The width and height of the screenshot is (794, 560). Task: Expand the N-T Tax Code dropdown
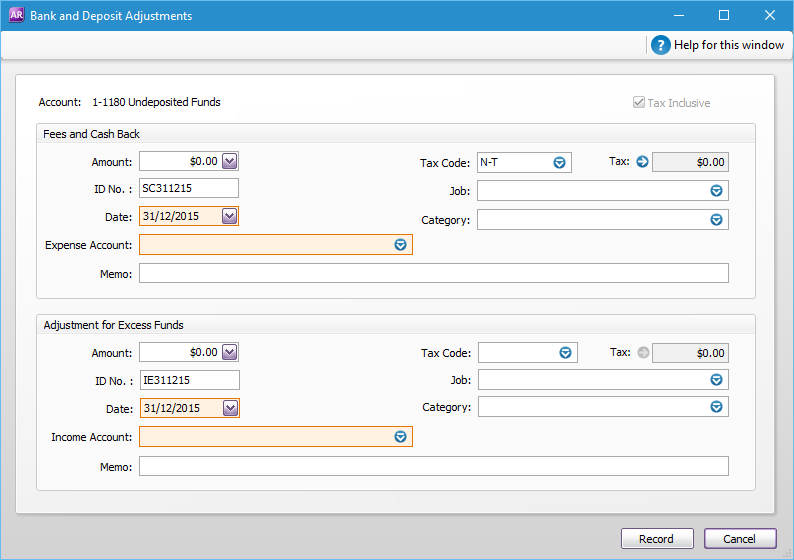tap(559, 162)
